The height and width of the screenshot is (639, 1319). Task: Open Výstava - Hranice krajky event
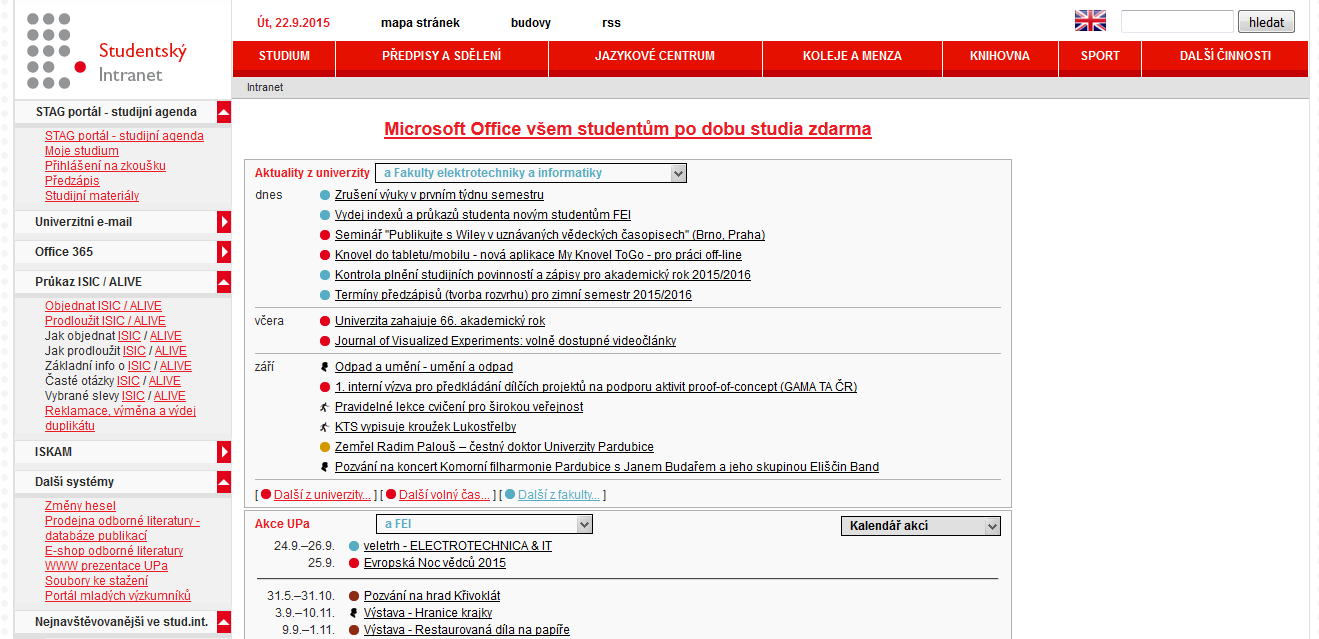tap(428, 613)
